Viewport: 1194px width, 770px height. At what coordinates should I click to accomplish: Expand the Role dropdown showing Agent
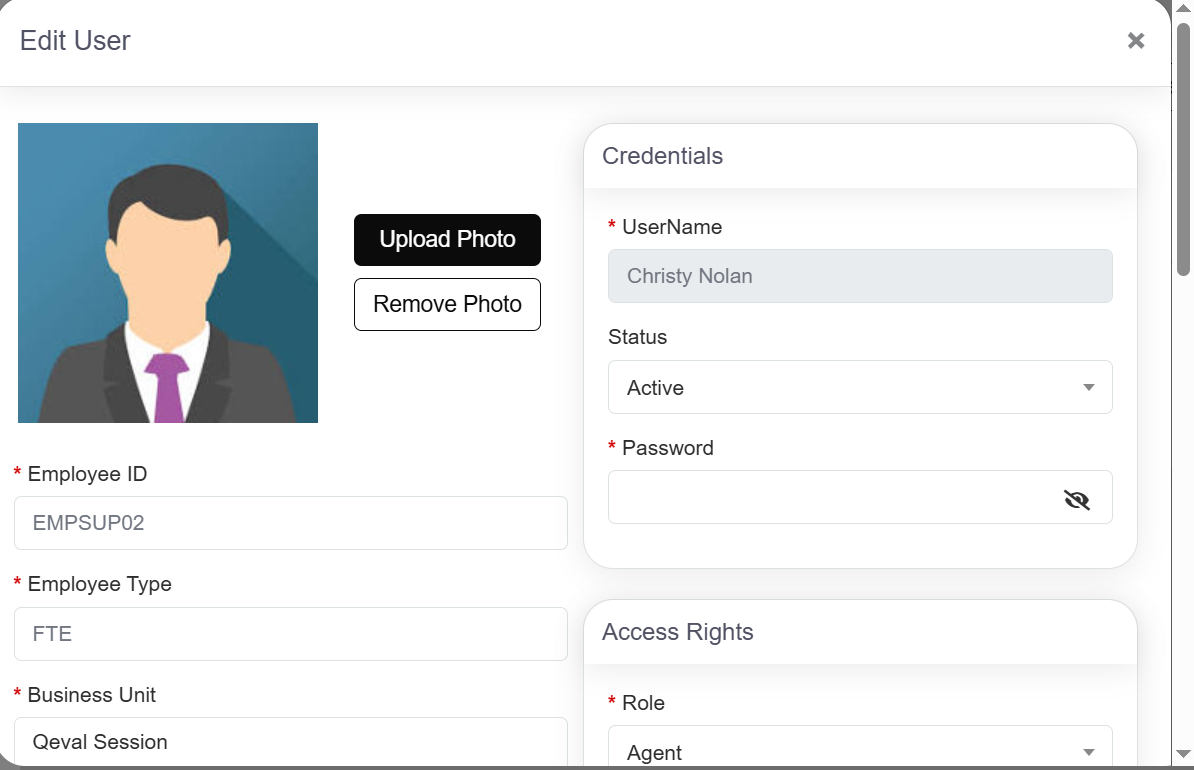click(x=860, y=746)
